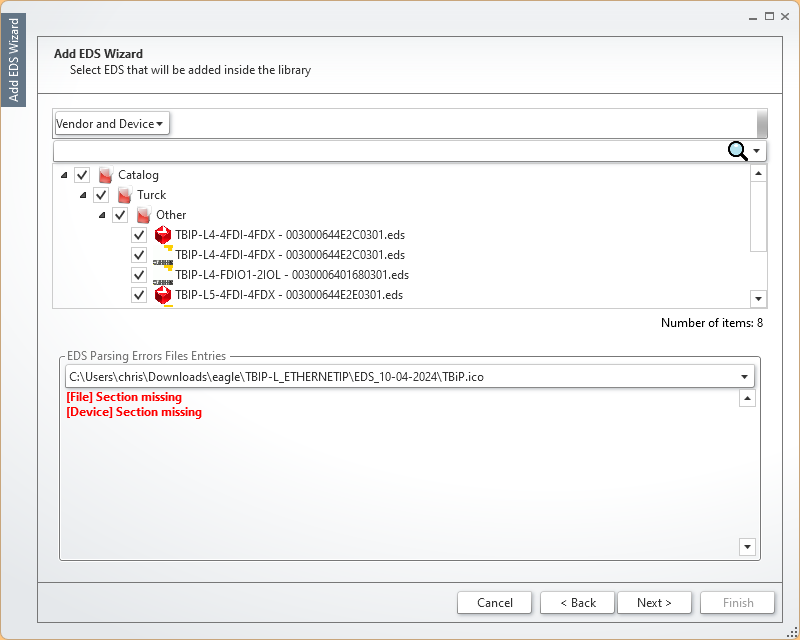The image size is (800, 640).
Task: Click the magnifying glass search icon
Action: tap(737, 151)
